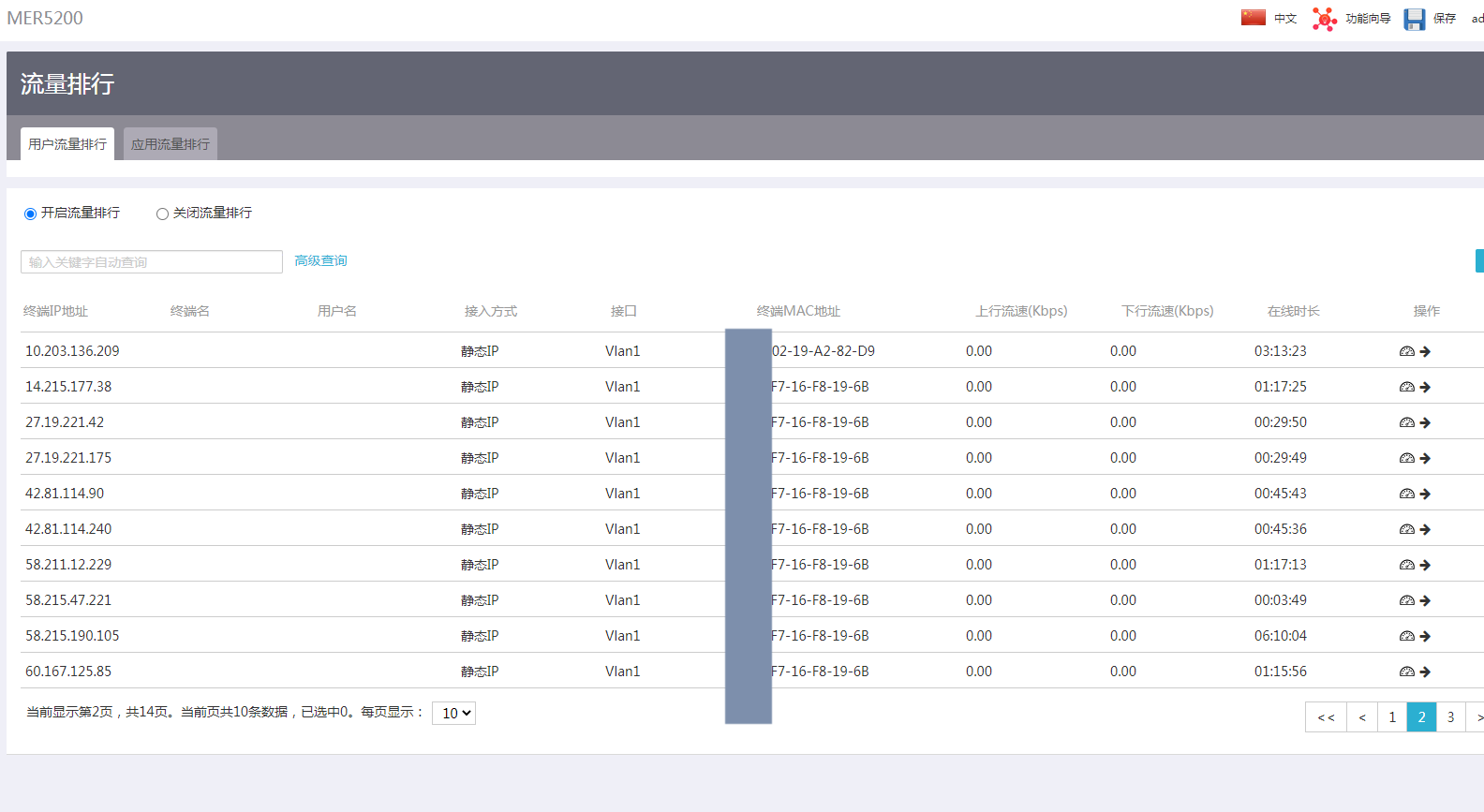Click the arrow icon for 10.203.136.209
The image size is (1484, 812).
1425,351
